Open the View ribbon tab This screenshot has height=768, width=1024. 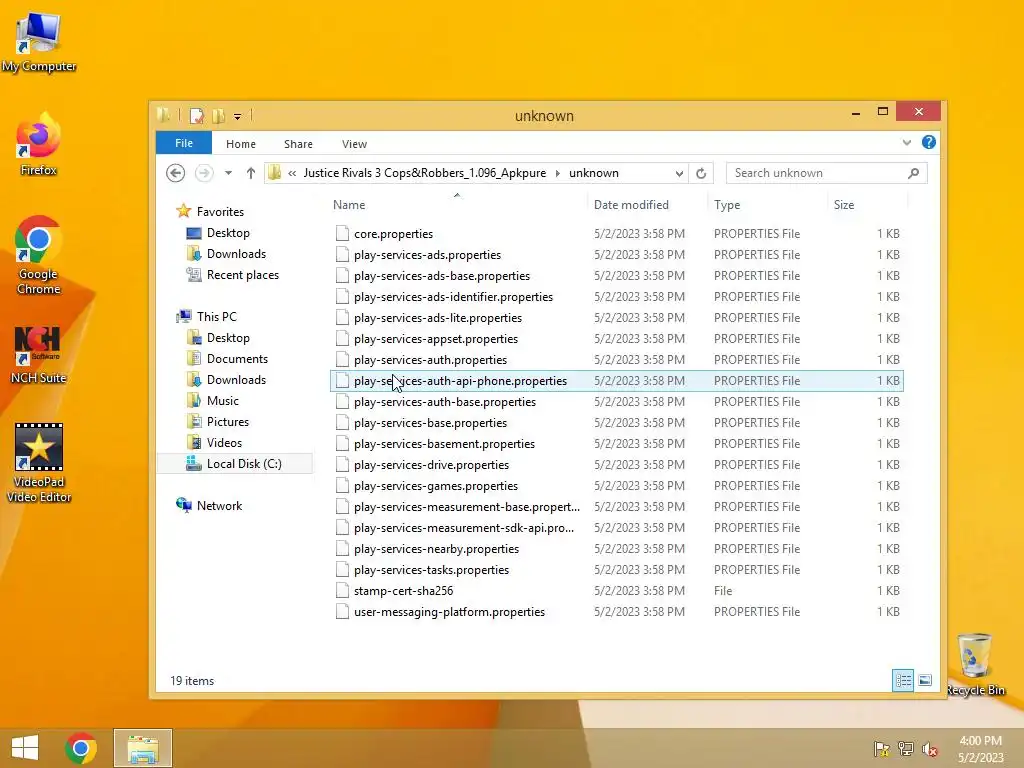pos(355,144)
